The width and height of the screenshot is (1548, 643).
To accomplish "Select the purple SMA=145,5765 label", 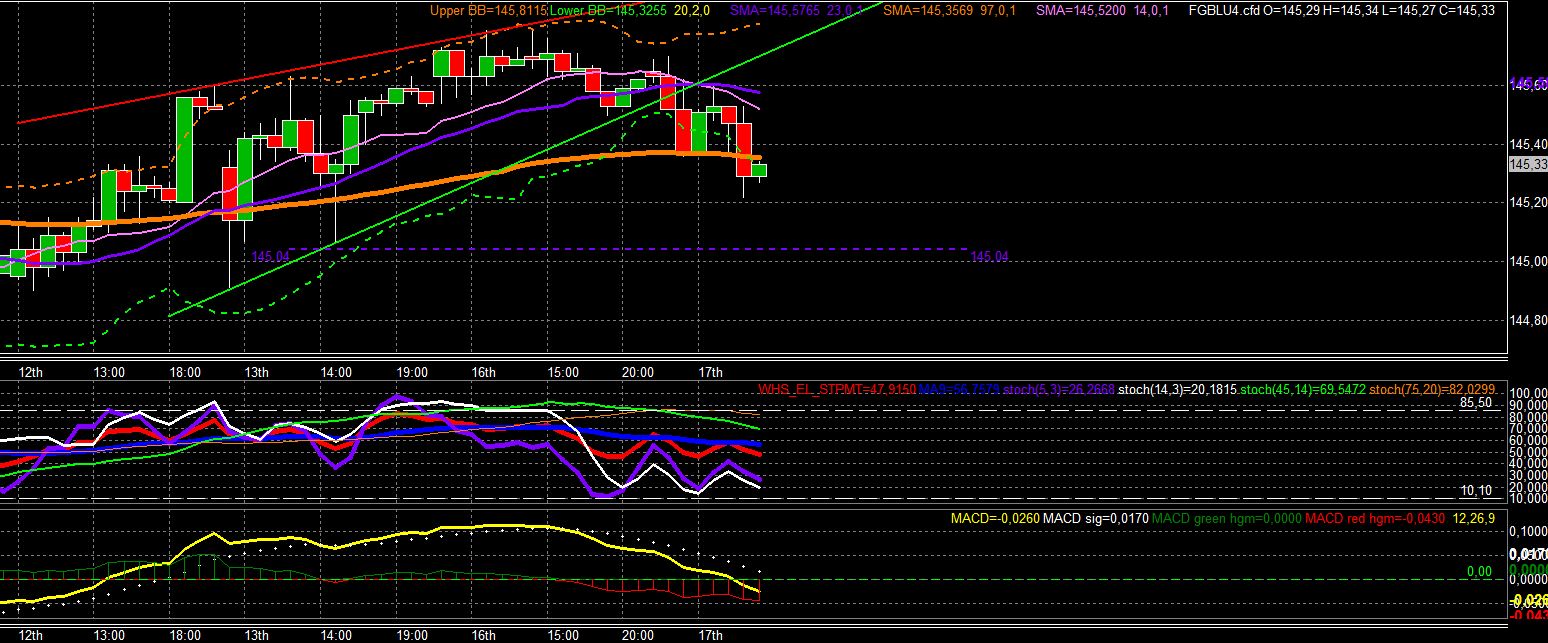I will tap(775, 11).
